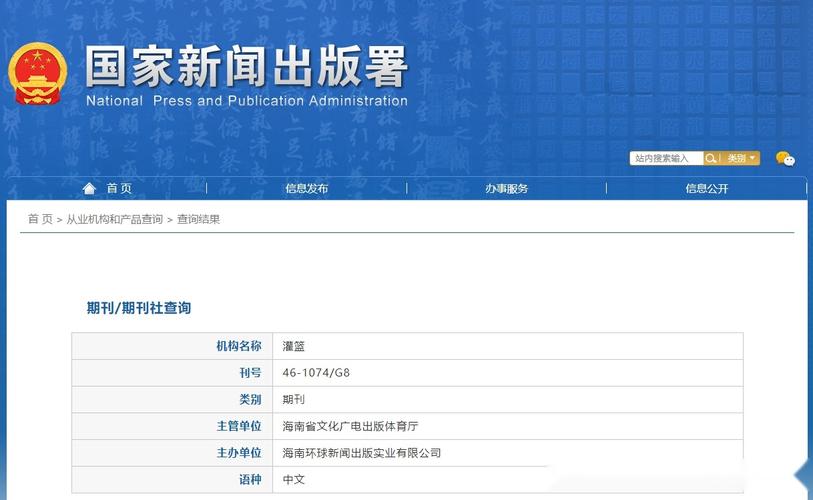The height and width of the screenshot is (500, 813).
Task: Select the 主管单位 label cell
Action: coord(172,426)
